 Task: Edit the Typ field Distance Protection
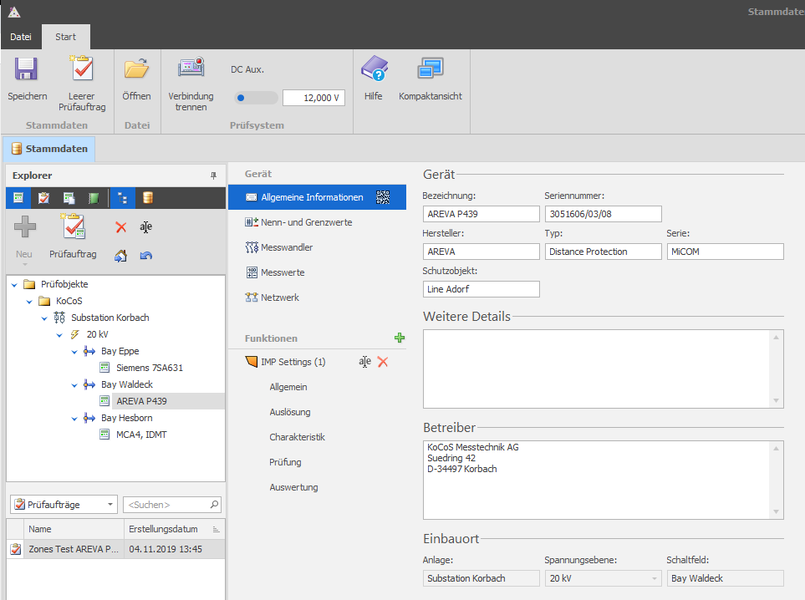[x=603, y=251]
